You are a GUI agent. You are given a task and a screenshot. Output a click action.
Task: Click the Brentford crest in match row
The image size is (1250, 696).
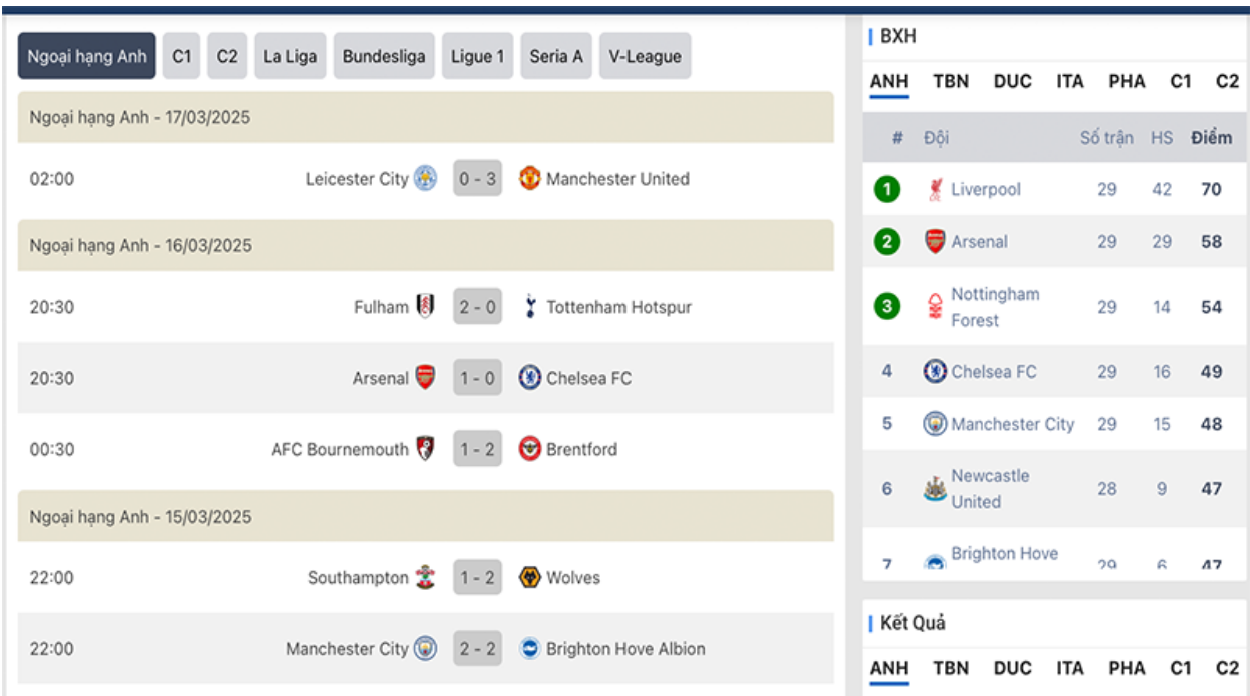click(x=530, y=449)
